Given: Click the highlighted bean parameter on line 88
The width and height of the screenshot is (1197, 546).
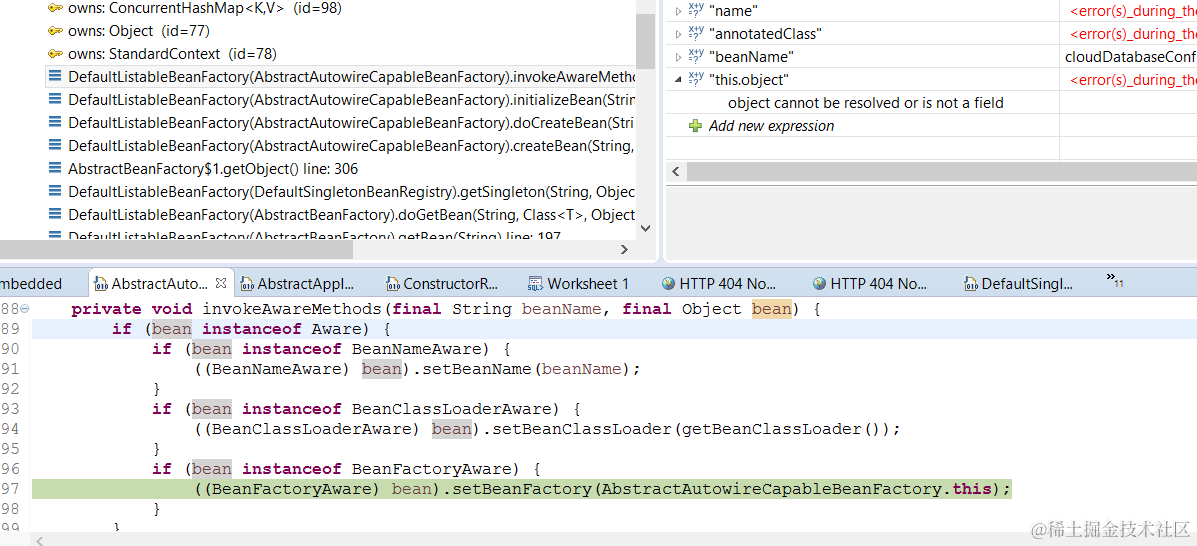Looking at the screenshot, I should (771, 309).
